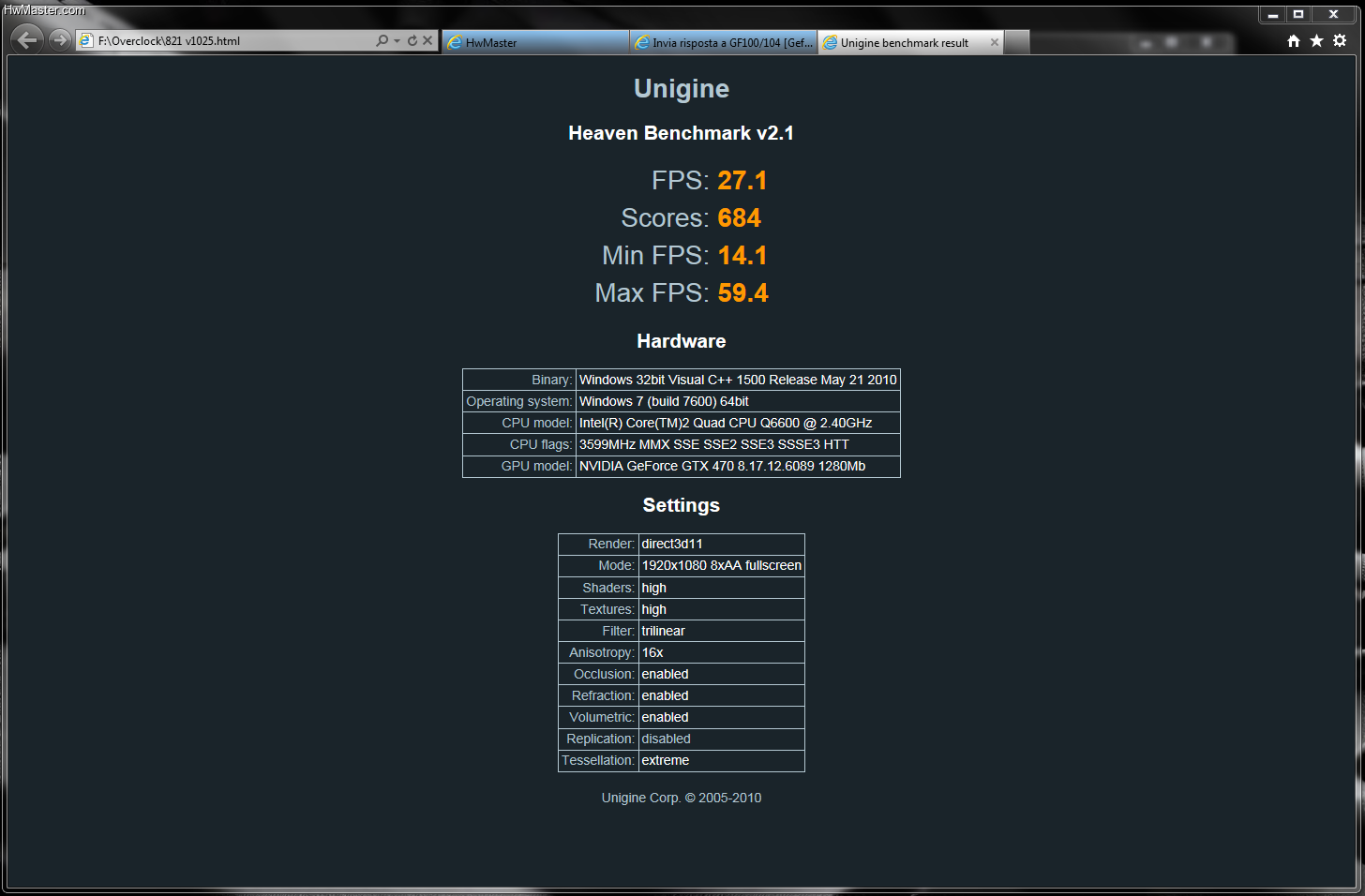Click the Hardware section heading
The image size is (1365, 896).
682,341
